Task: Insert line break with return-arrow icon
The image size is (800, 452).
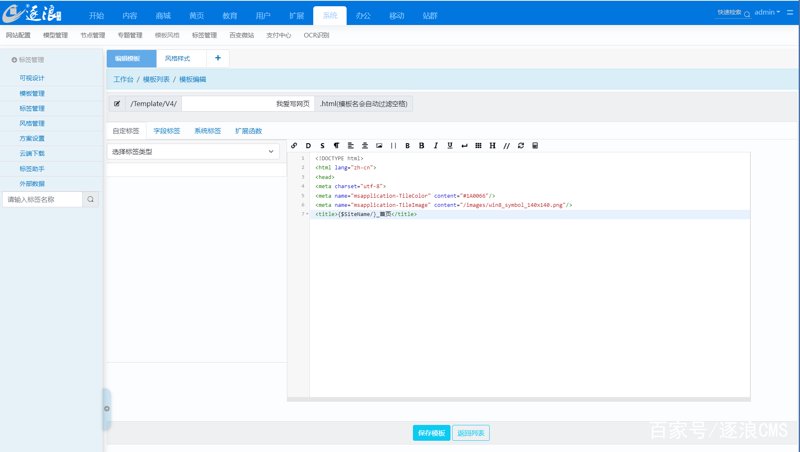Action: tap(464, 145)
